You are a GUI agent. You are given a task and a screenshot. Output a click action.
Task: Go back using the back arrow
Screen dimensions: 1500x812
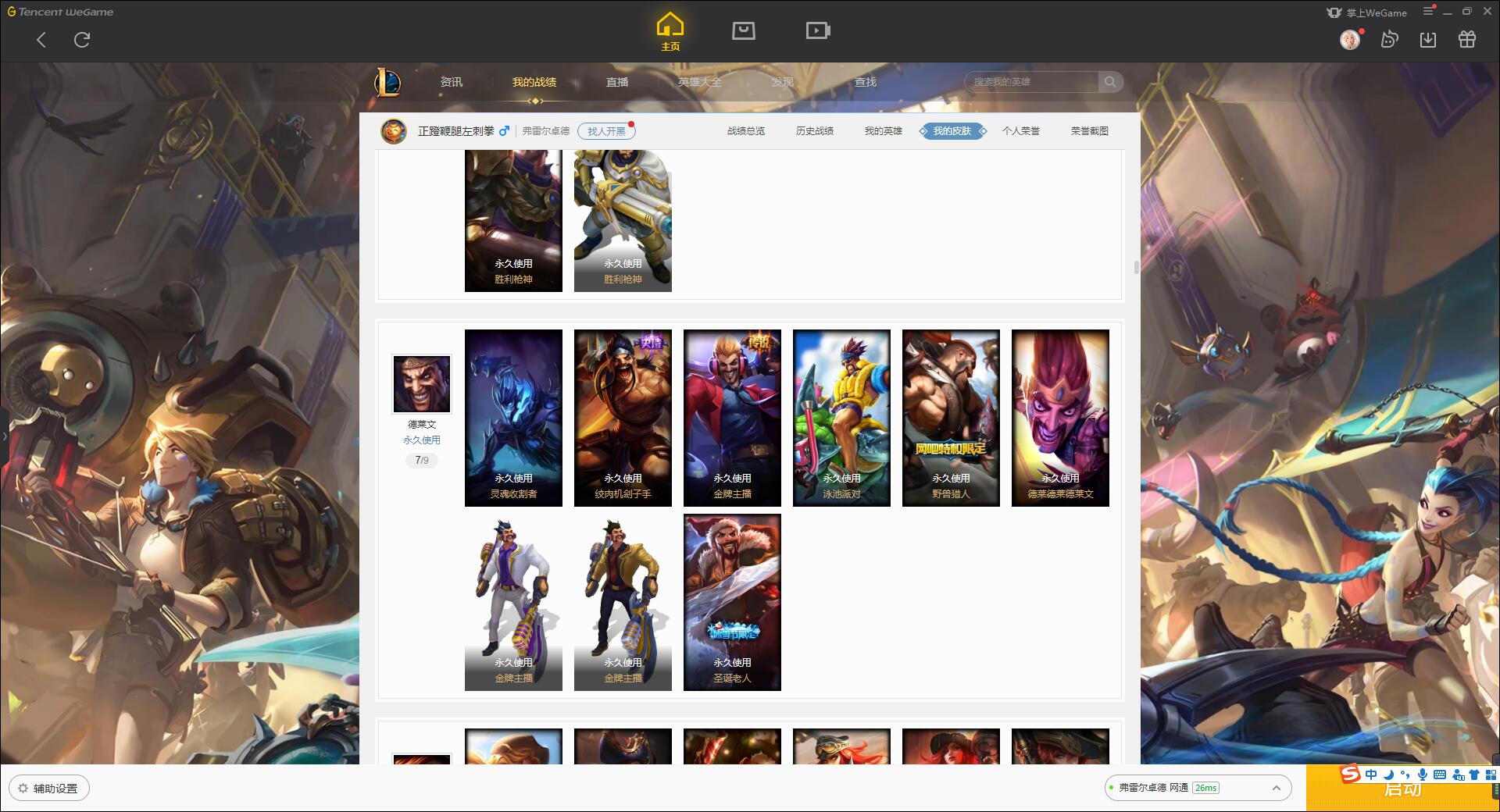point(41,40)
